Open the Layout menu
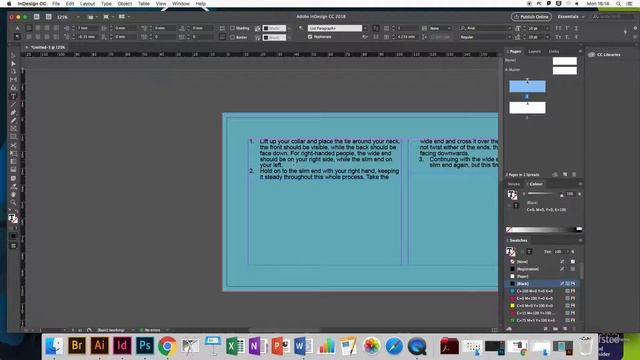Image resolution: width=640 pixels, height=360 pixels. [x=87, y=4]
